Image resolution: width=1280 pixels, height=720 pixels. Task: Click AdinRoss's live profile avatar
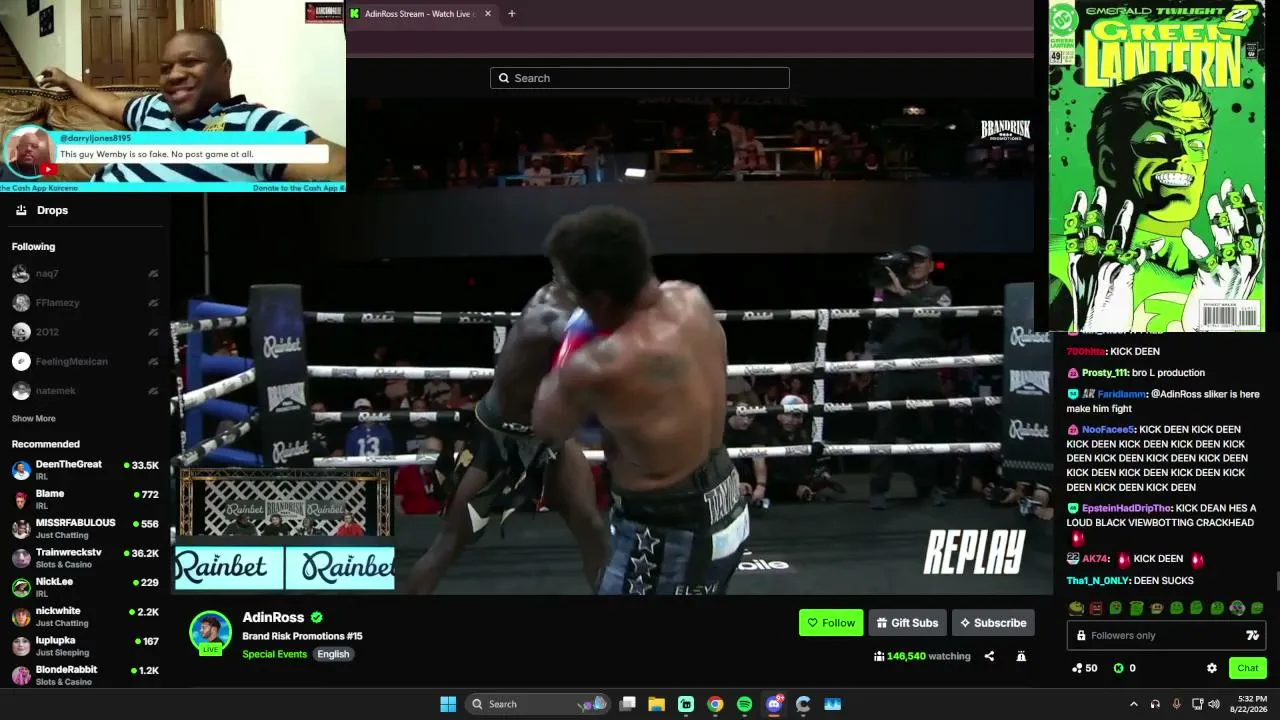pyautogui.click(x=211, y=632)
